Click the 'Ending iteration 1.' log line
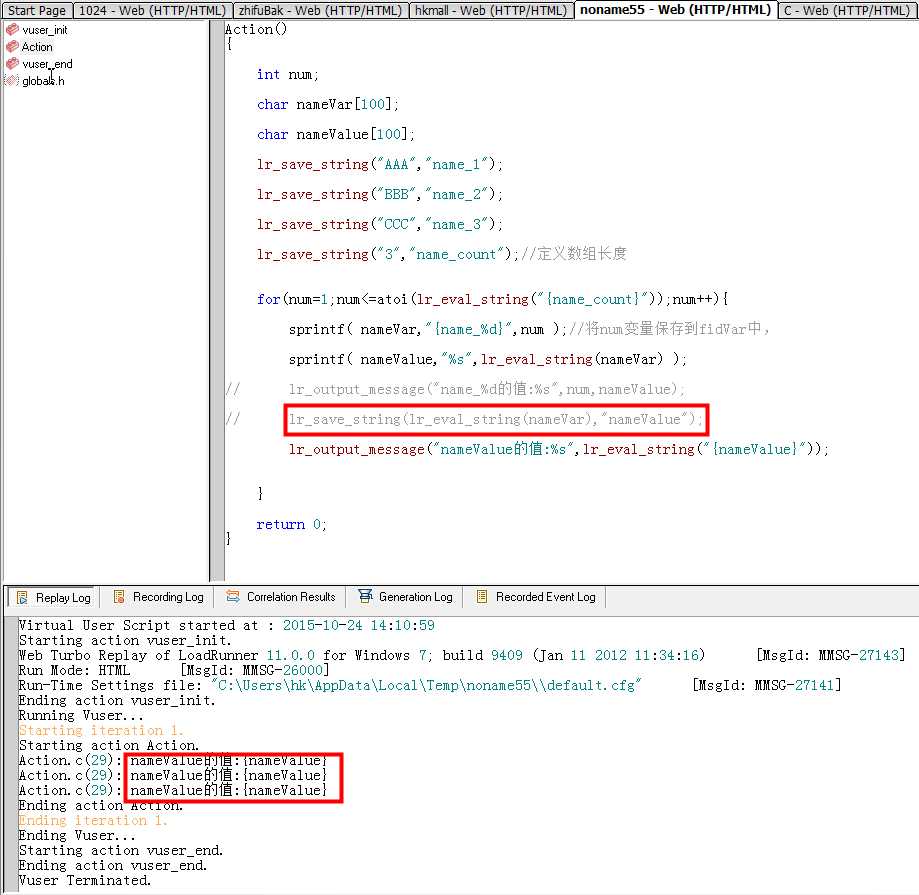The width and height of the screenshot is (919, 895). pyautogui.click(x=93, y=820)
